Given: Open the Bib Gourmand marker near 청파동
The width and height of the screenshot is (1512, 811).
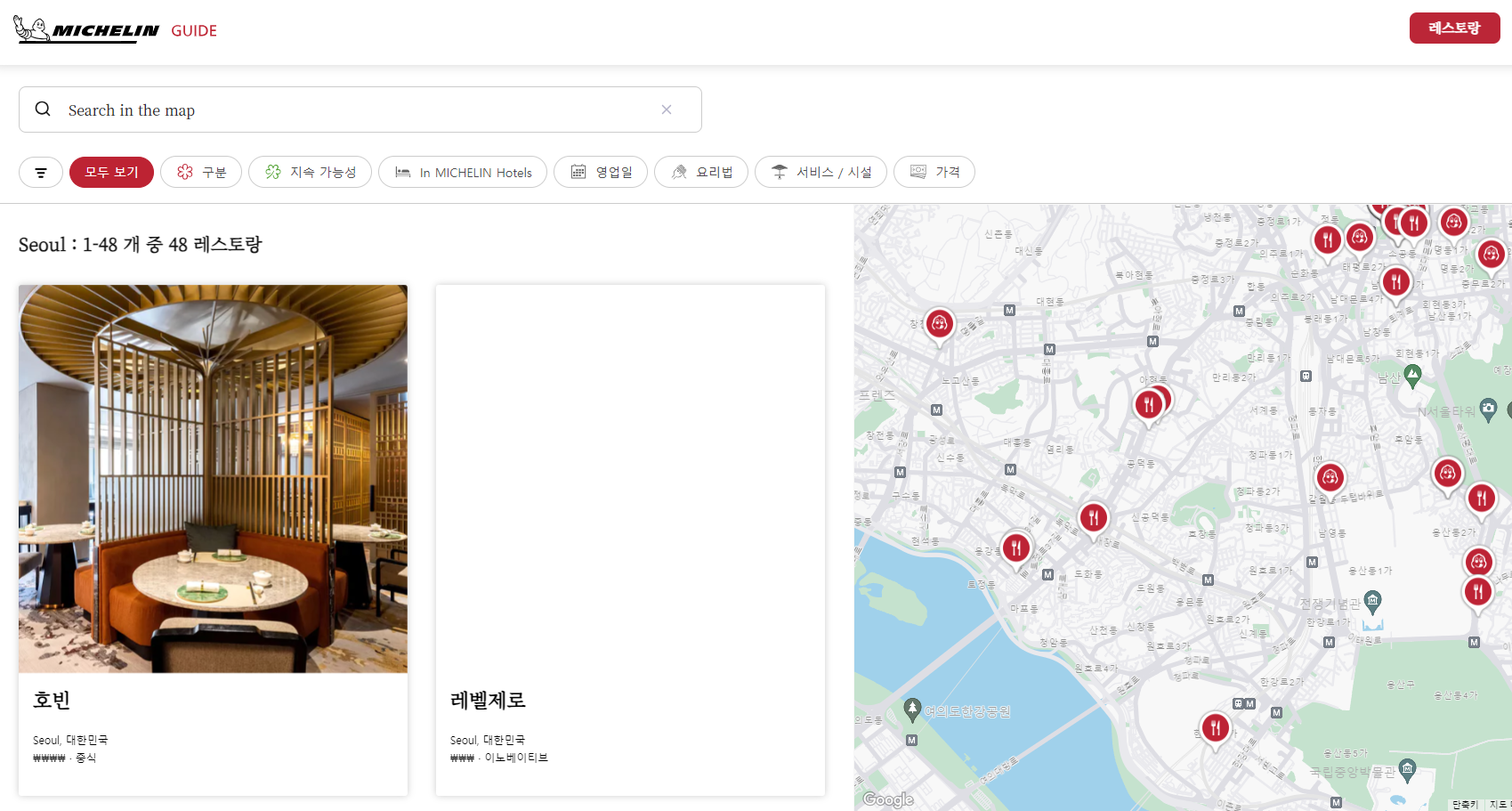Looking at the screenshot, I should click(1330, 479).
